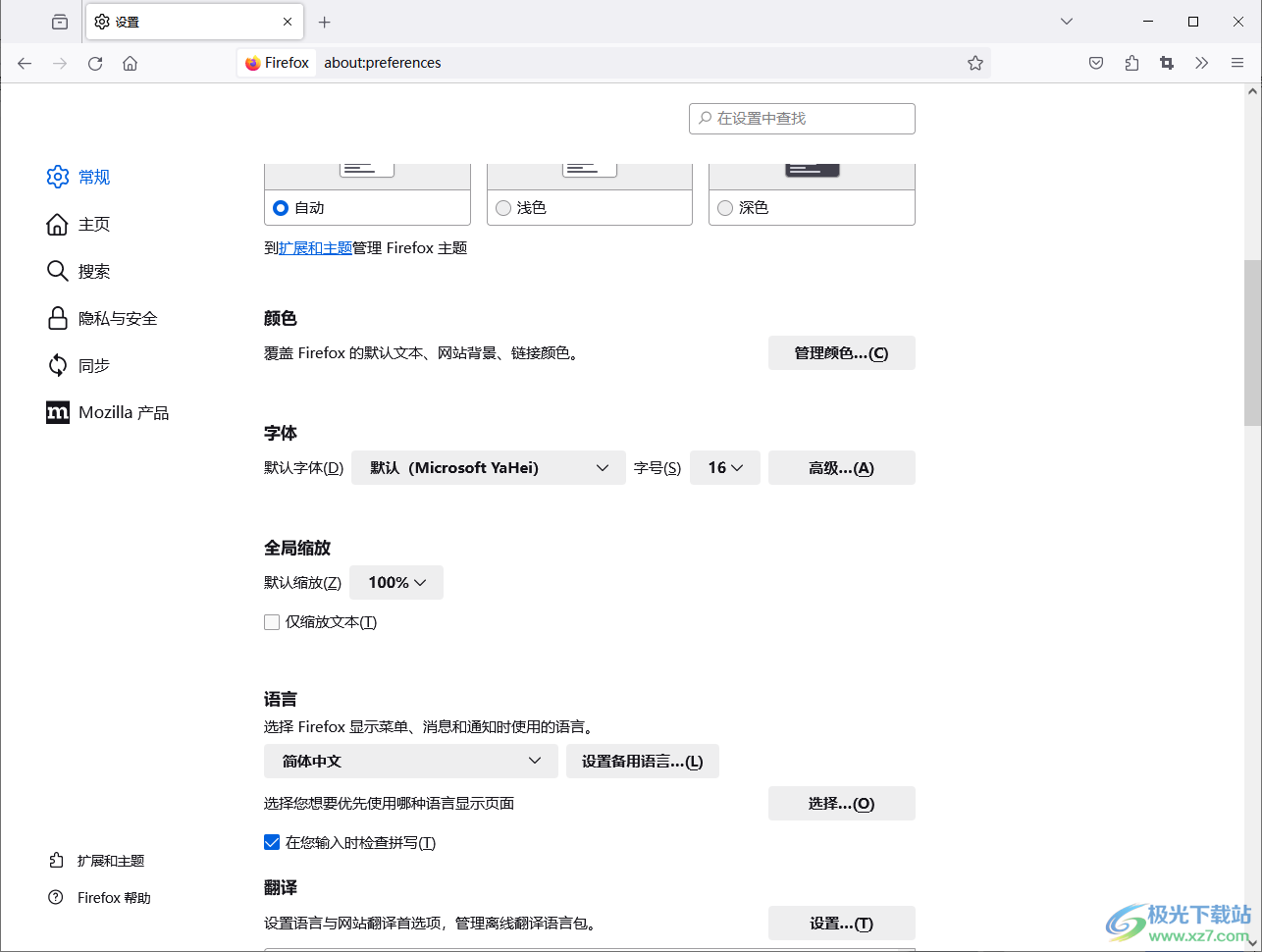Uncheck 在您输入时检查拼写 checkbox
The image size is (1262, 952).
[272, 842]
